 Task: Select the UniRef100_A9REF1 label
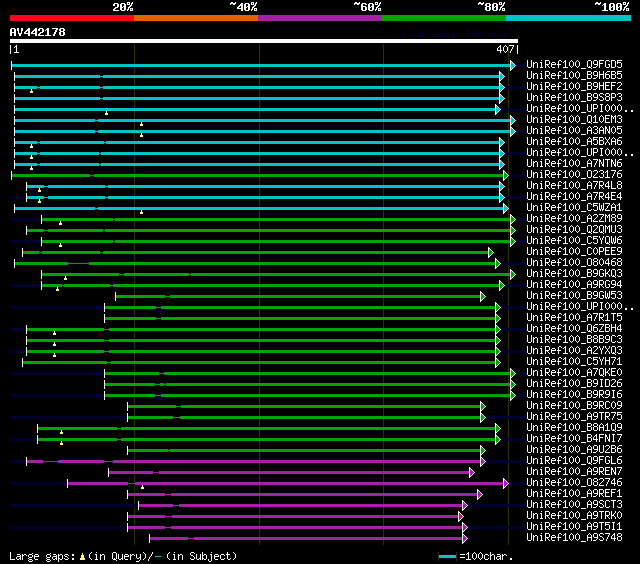pos(574,494)
